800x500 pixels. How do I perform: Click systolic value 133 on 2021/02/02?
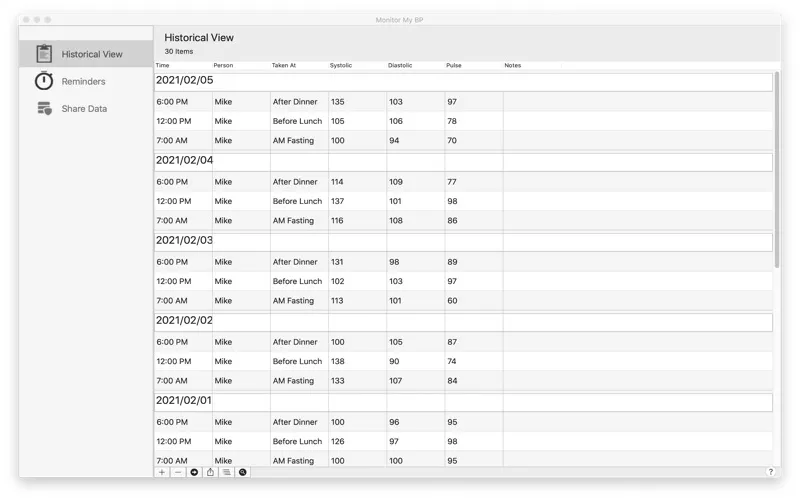pyautogui.click(x=337, y=381)
